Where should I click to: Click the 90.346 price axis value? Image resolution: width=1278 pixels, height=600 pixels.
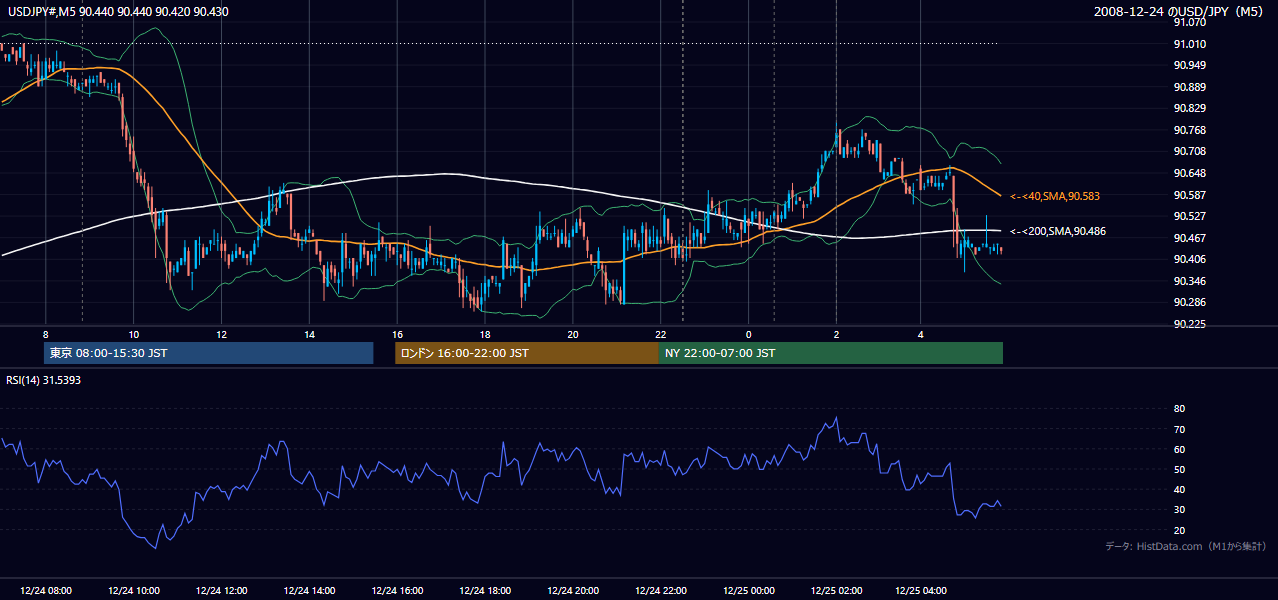click(x=1190, y=281)
